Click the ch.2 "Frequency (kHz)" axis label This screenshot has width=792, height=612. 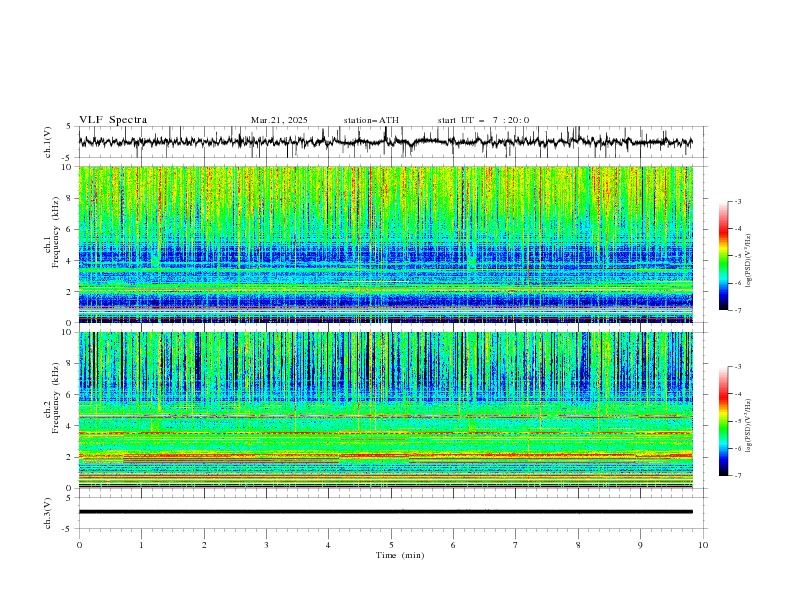point(56,398)
